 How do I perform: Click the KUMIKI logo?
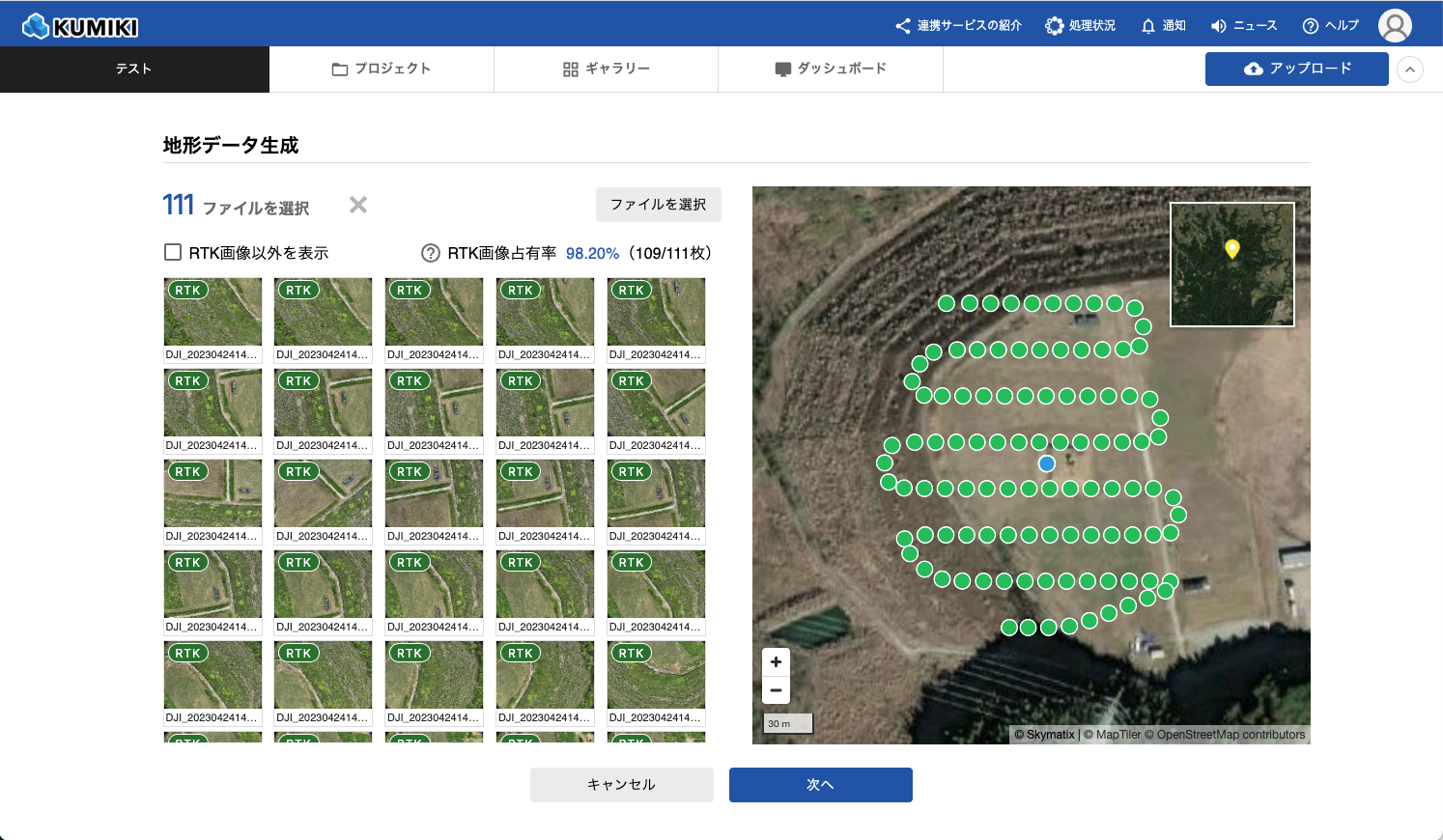[x=80, y=26]
